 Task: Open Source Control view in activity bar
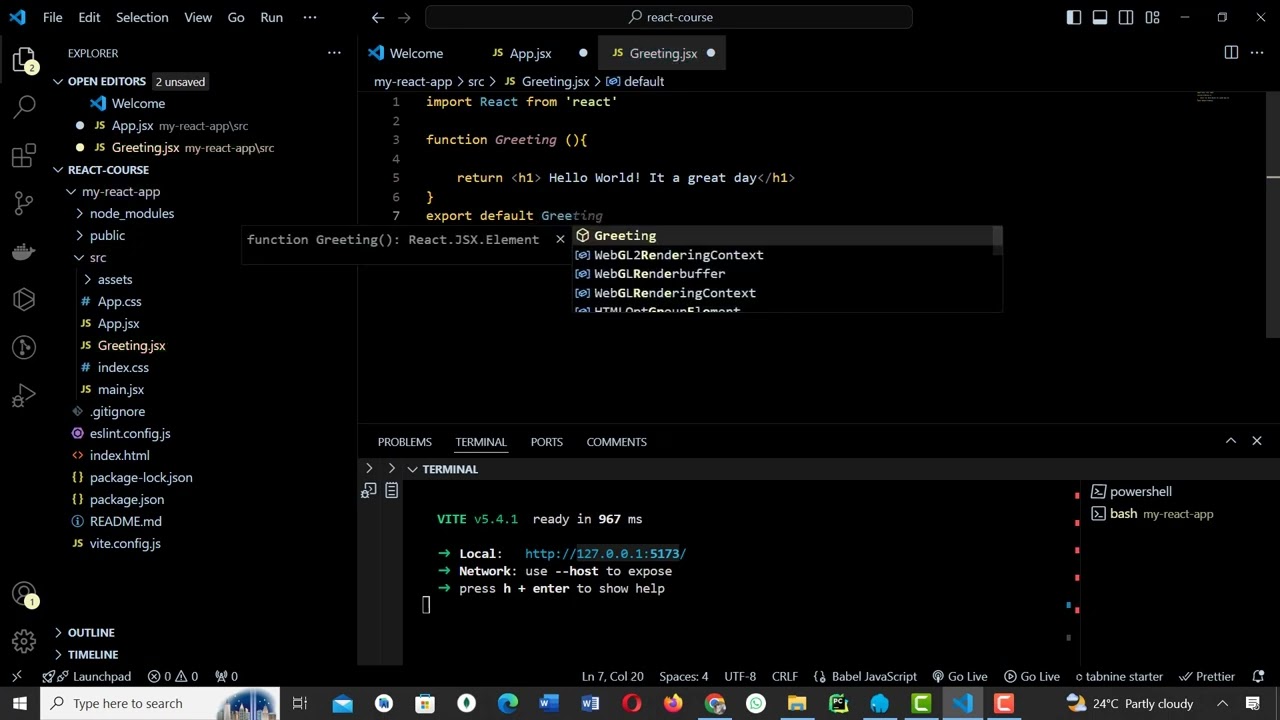click(24, 203)
